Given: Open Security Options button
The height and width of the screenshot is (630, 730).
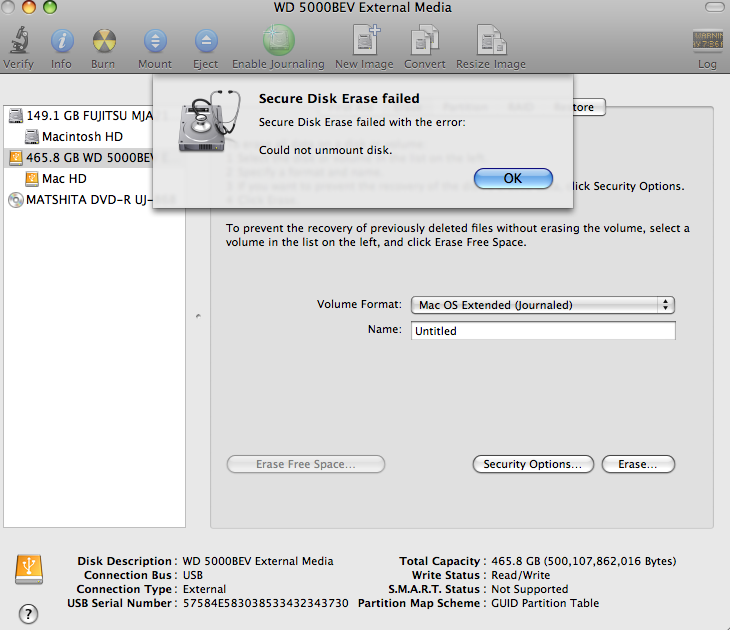Looking at the screenshot, I should click(533, 464).
